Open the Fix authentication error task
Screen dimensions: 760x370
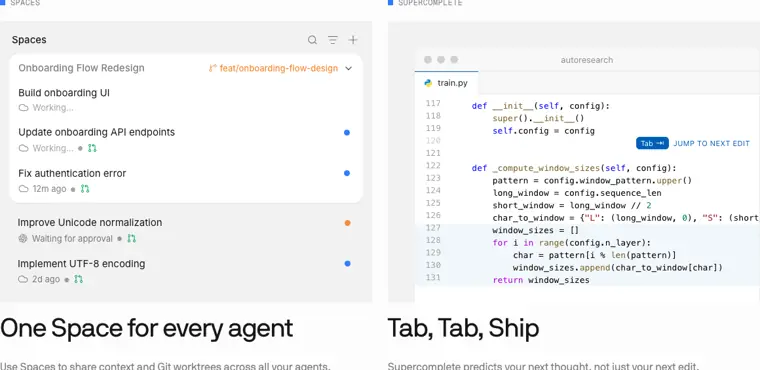tap(72, 173)
